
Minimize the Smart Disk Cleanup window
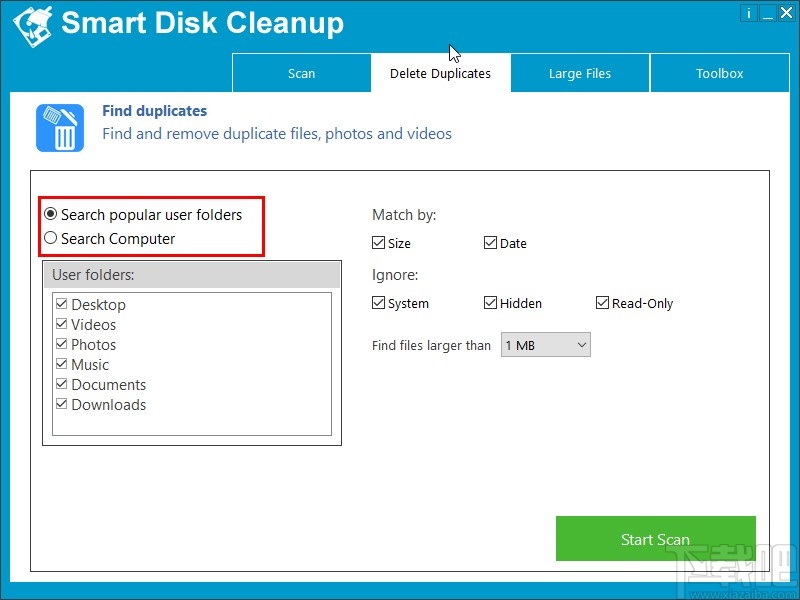(x=767, y=13)
